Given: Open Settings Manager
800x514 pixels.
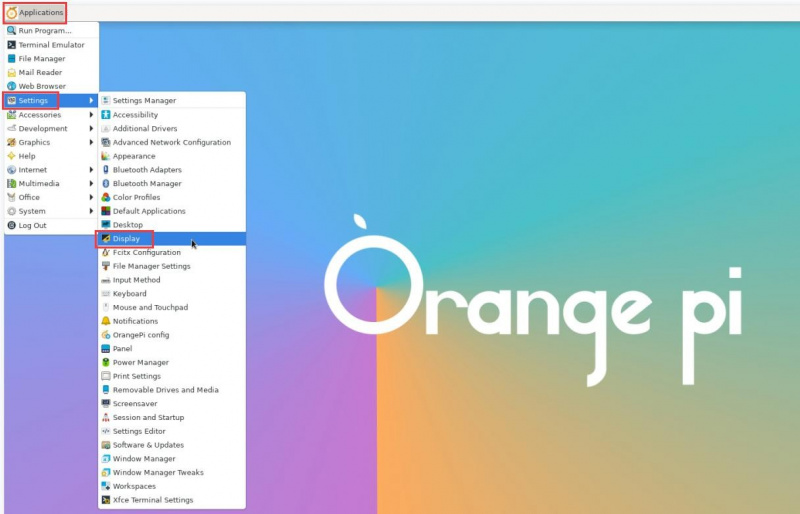Looking at the screenshot, I should 172,101.
